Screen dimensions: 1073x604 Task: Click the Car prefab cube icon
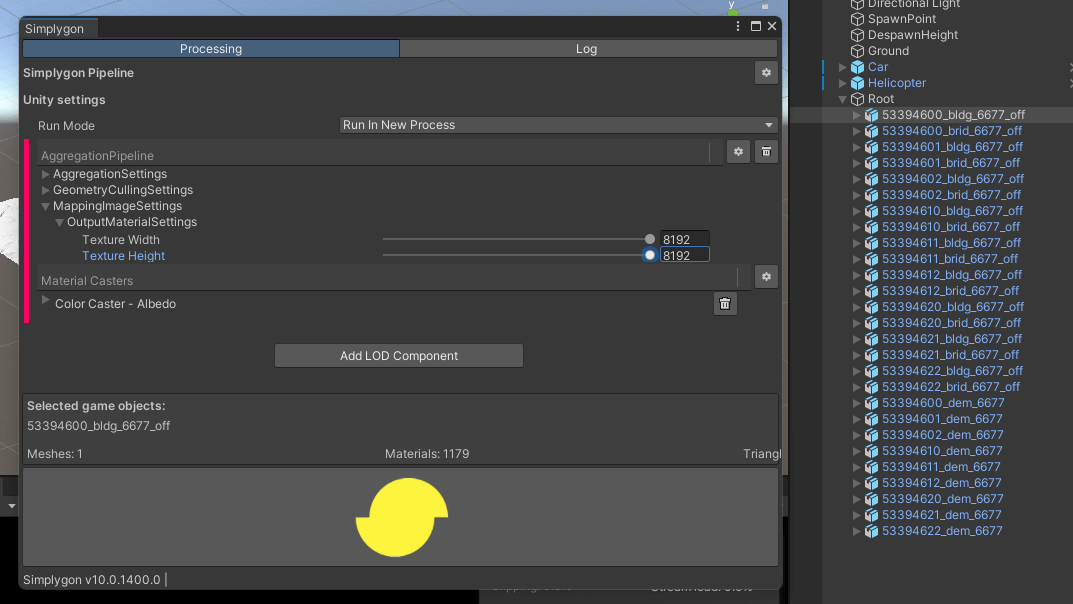(857, 67)
